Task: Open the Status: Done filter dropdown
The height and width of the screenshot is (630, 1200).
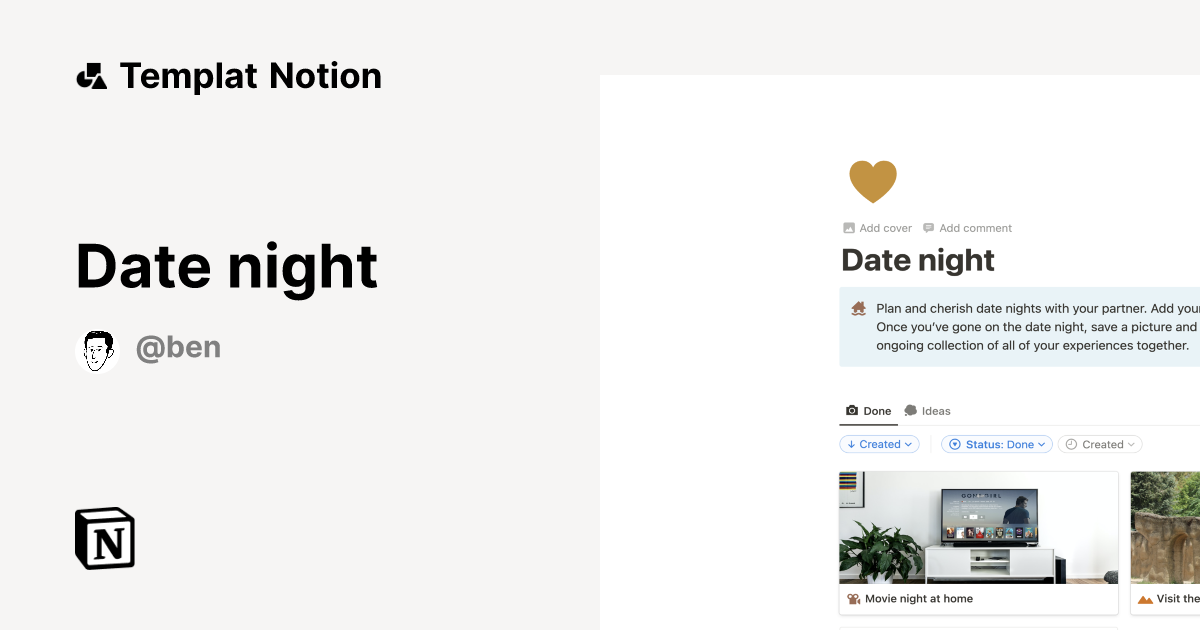Action: tap(996, 444)
